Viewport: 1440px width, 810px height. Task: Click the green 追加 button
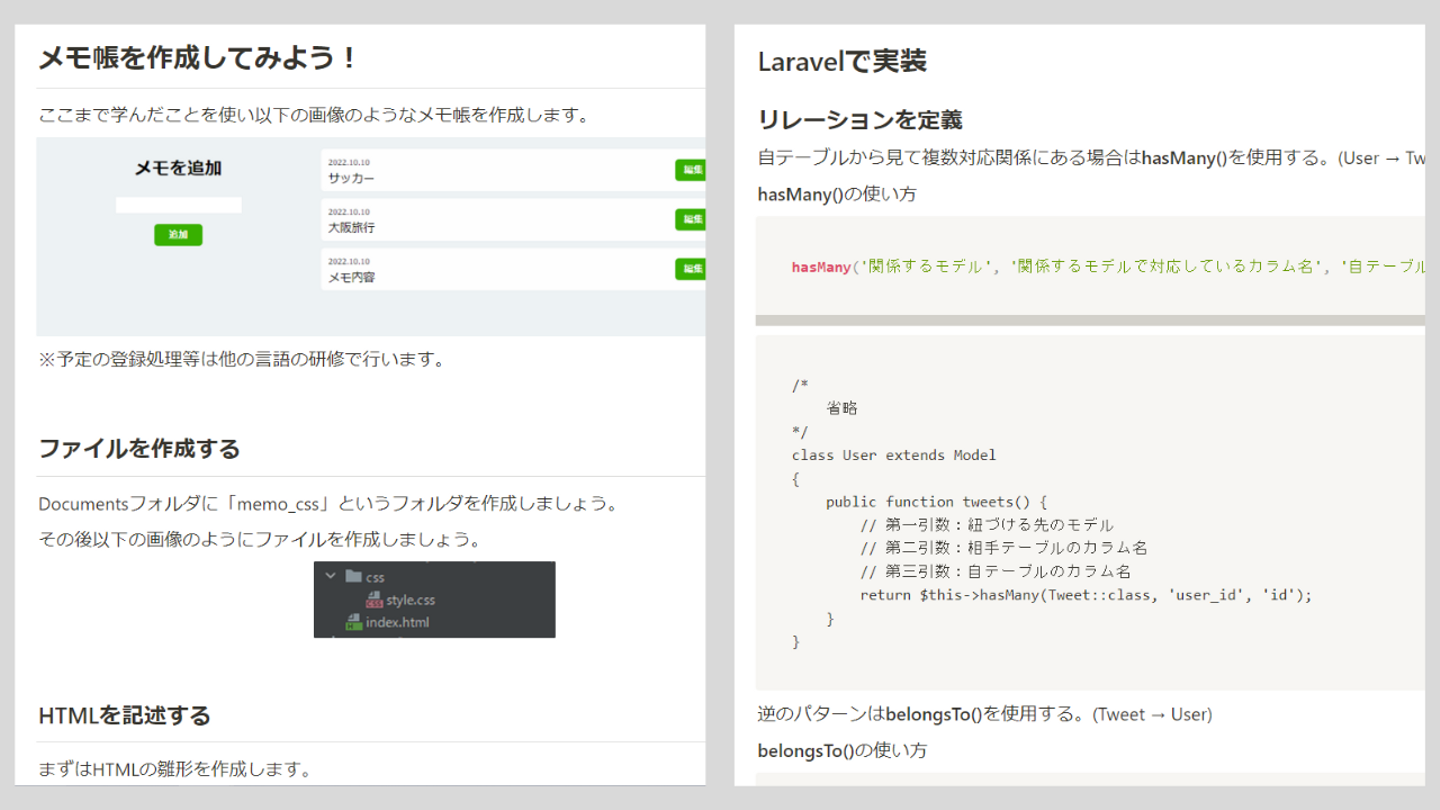point(178,235)
